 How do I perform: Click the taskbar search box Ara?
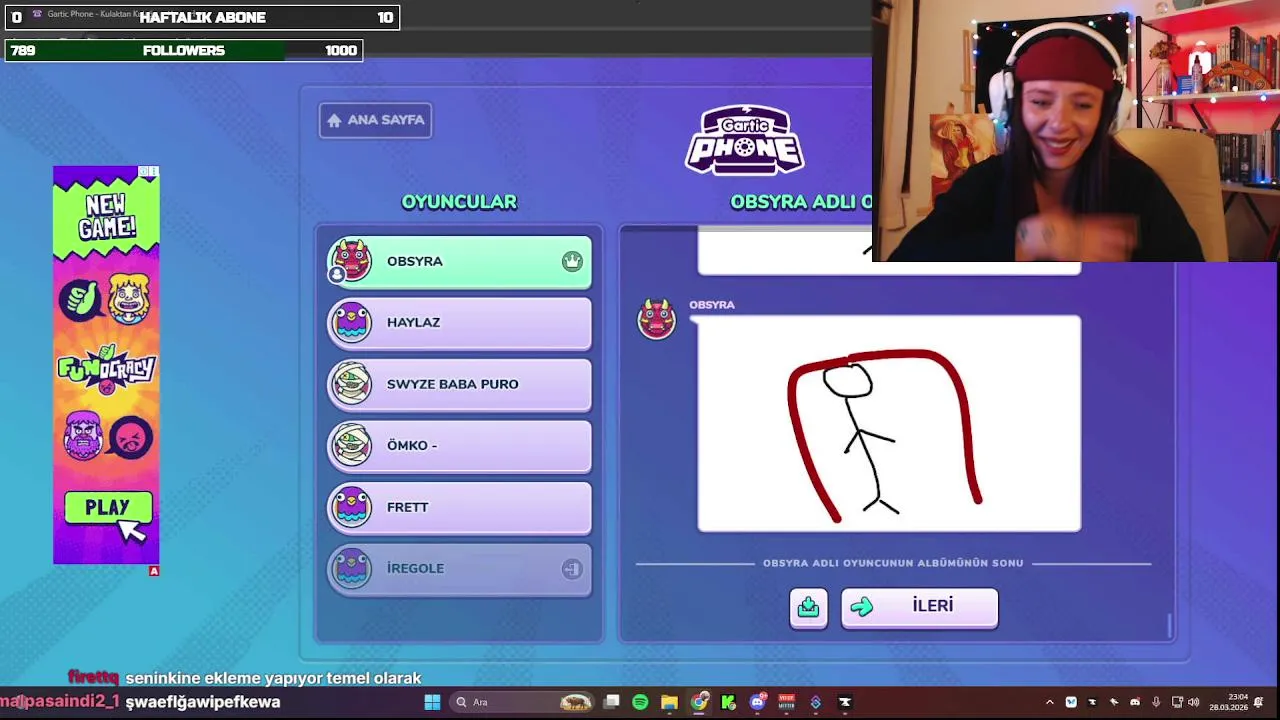(x=522, y=702)
